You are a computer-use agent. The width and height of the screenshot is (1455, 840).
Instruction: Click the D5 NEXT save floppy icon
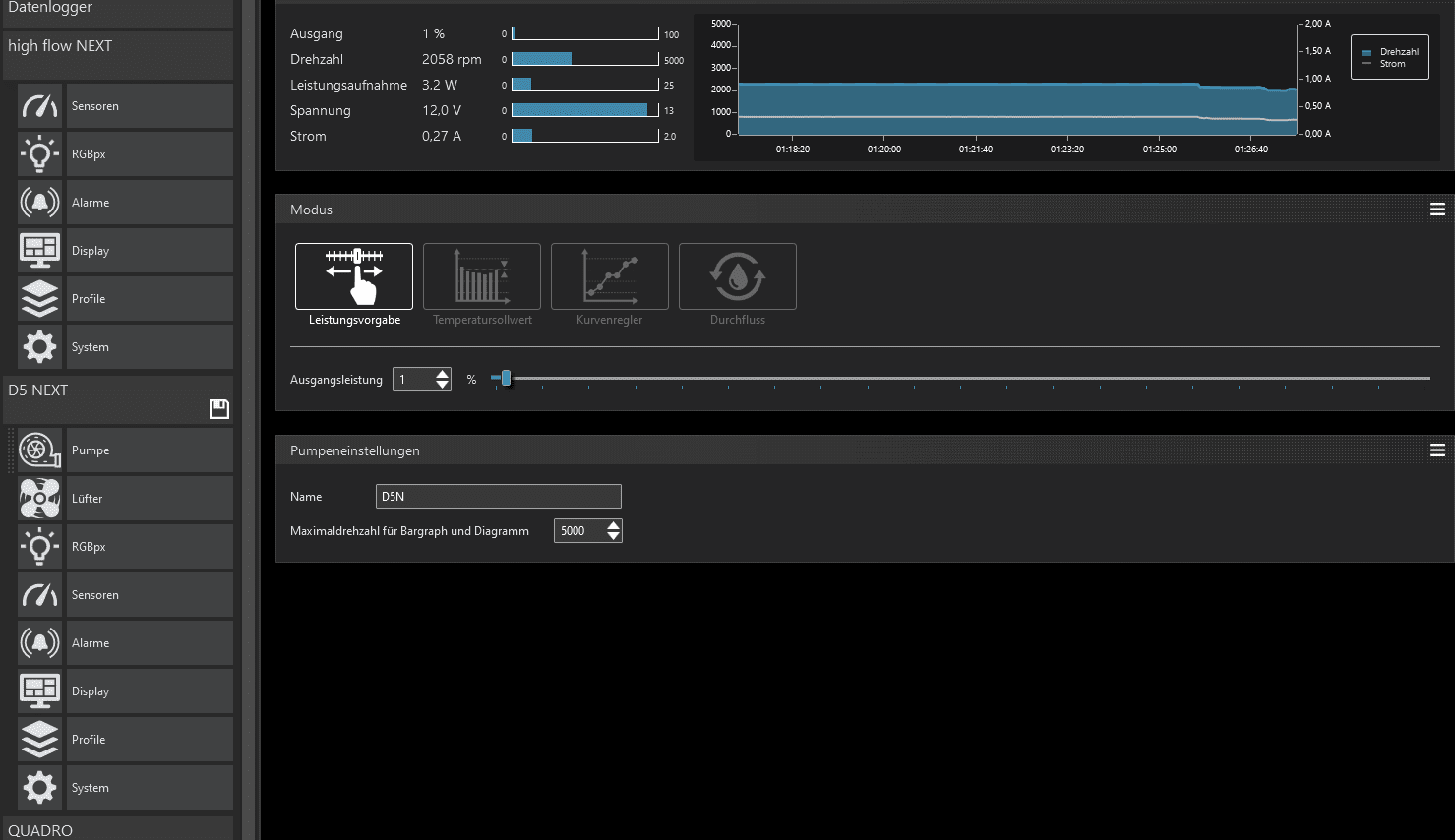tap(219, 409)
